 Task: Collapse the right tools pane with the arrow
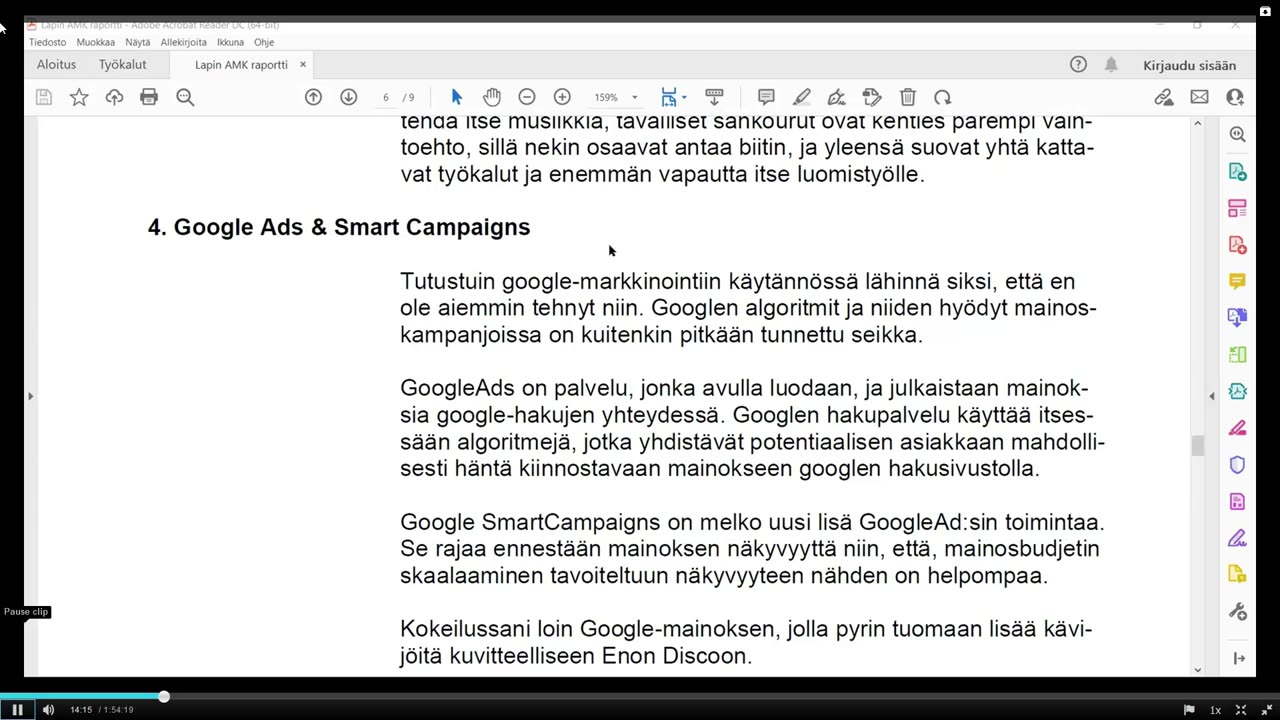1239,658
